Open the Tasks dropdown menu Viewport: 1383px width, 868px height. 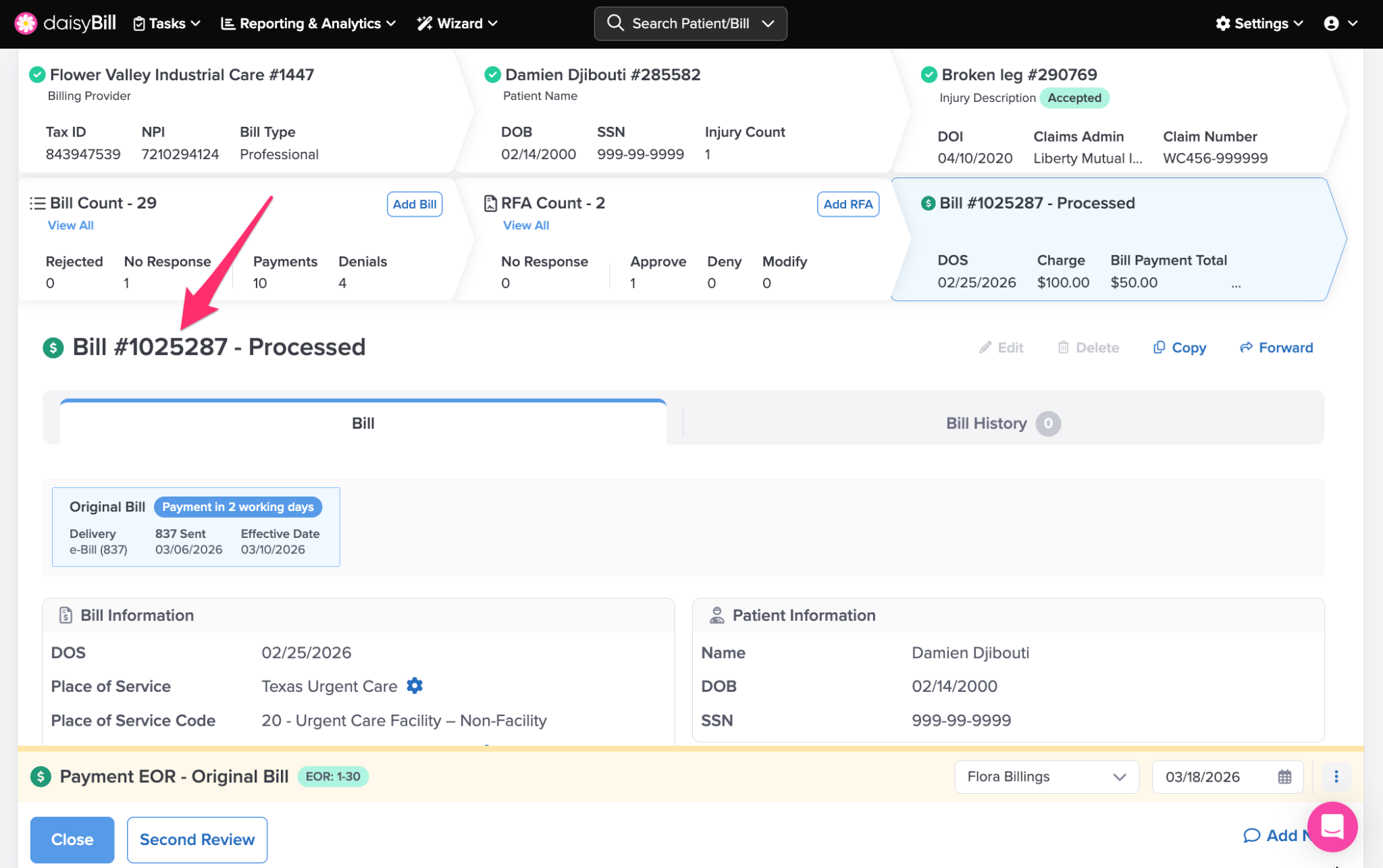[167, 24]
